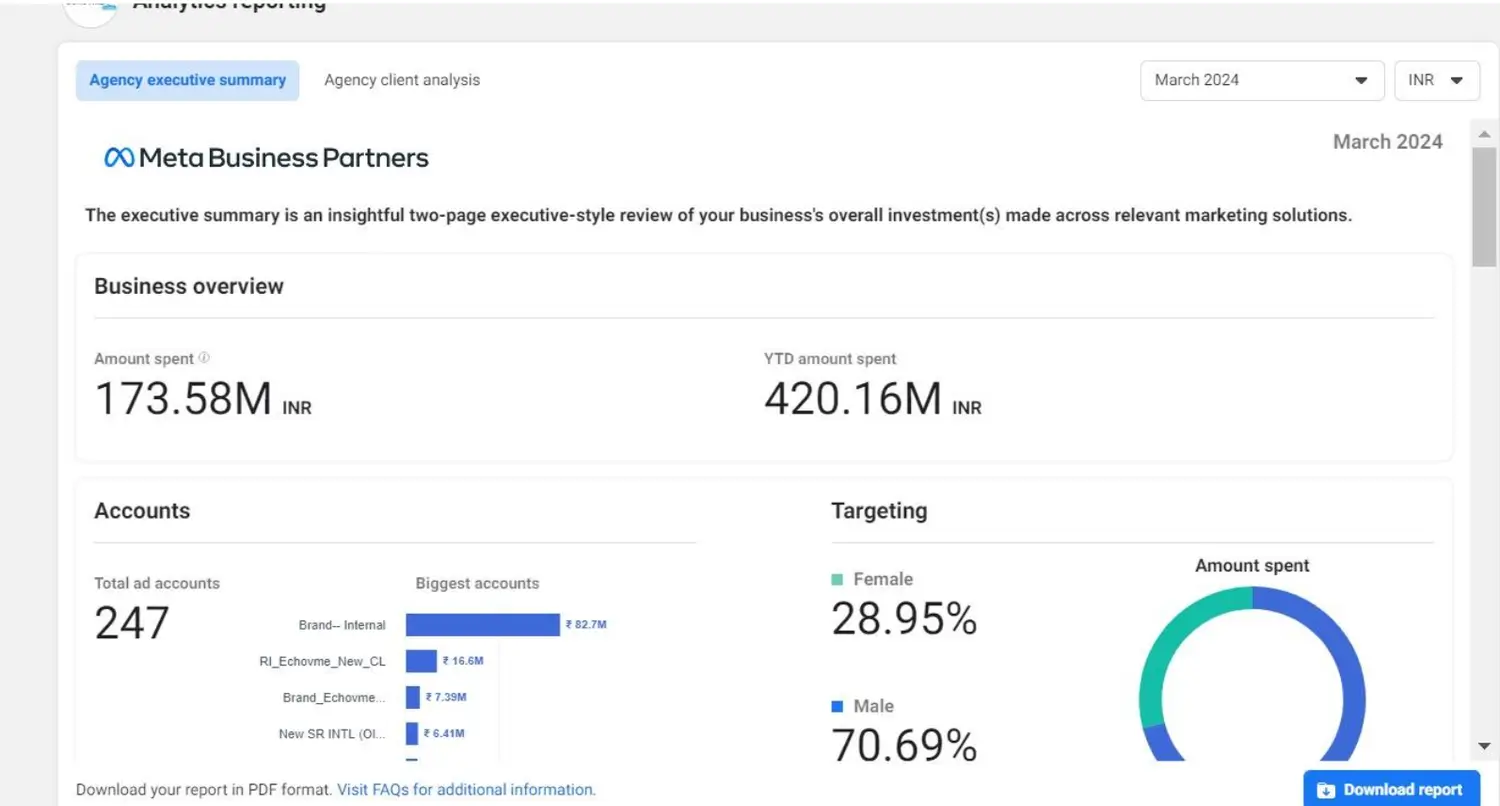Select the RI_Echovme_New_CL bar
The height and width of the screenshot is (806, 1500).
[421, 661]
